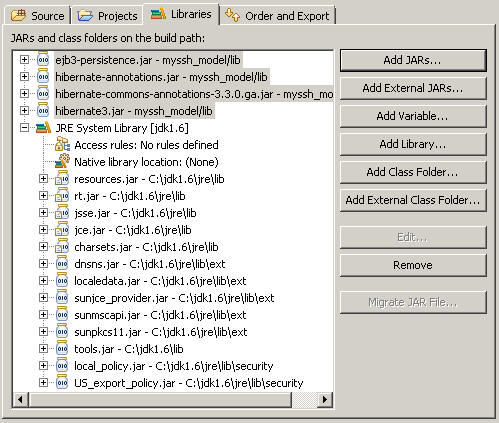Click the horizontal scrollbar right arrow
499x423 pixels.
click(324, 399)
